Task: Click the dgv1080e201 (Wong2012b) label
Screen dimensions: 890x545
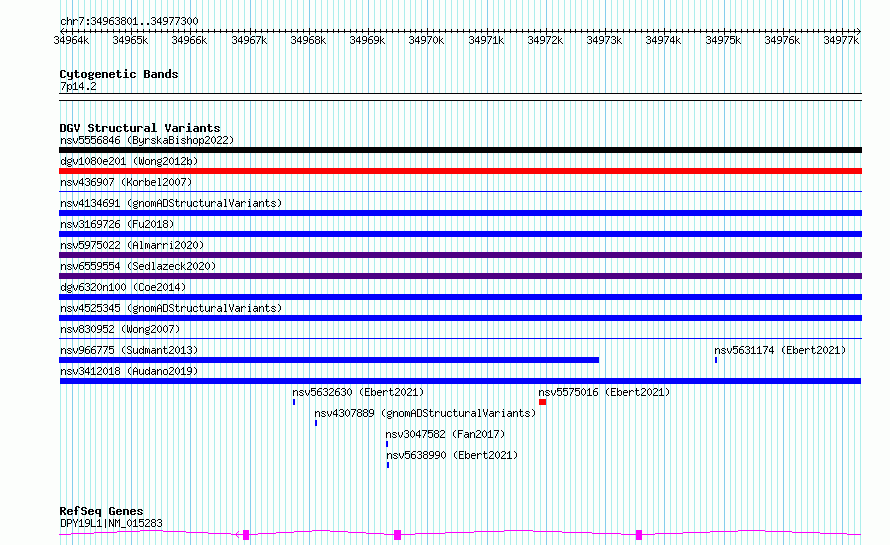Action: click(x=129, y=161)
